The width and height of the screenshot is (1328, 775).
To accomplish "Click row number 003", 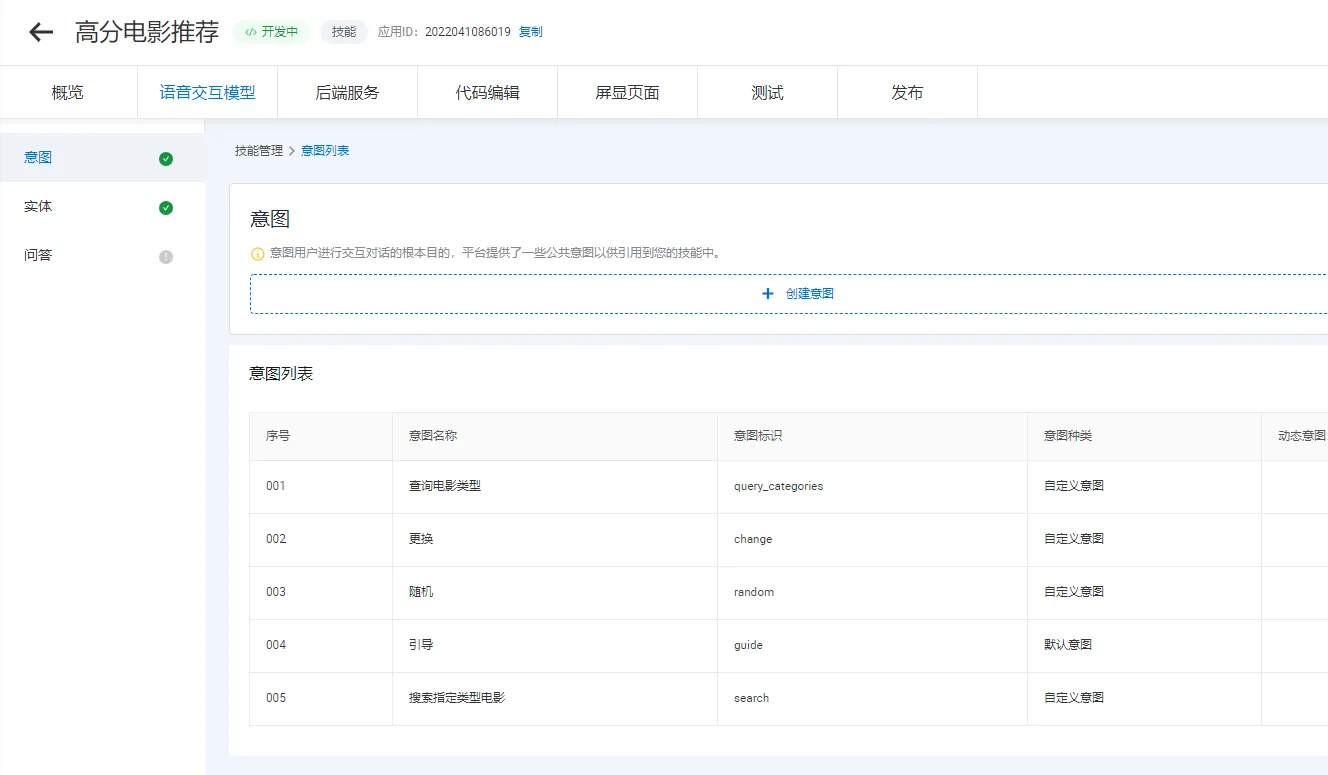I will tap(276, 592).
